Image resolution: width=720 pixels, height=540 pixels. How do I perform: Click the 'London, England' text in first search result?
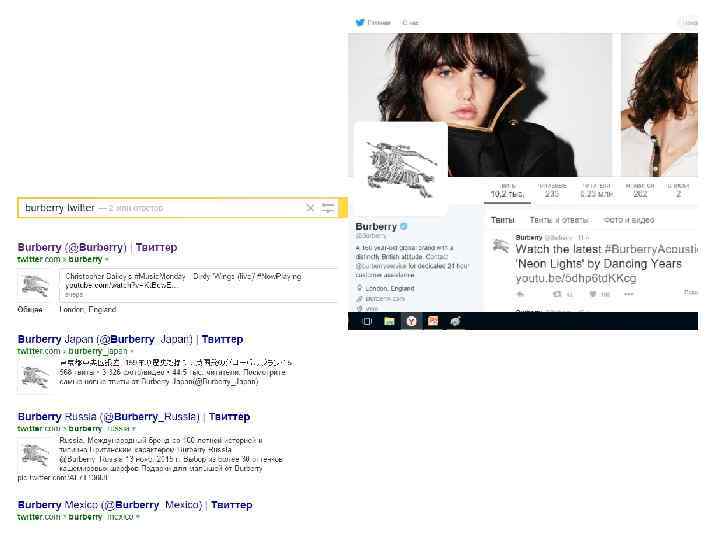click(x=88, y=309)
